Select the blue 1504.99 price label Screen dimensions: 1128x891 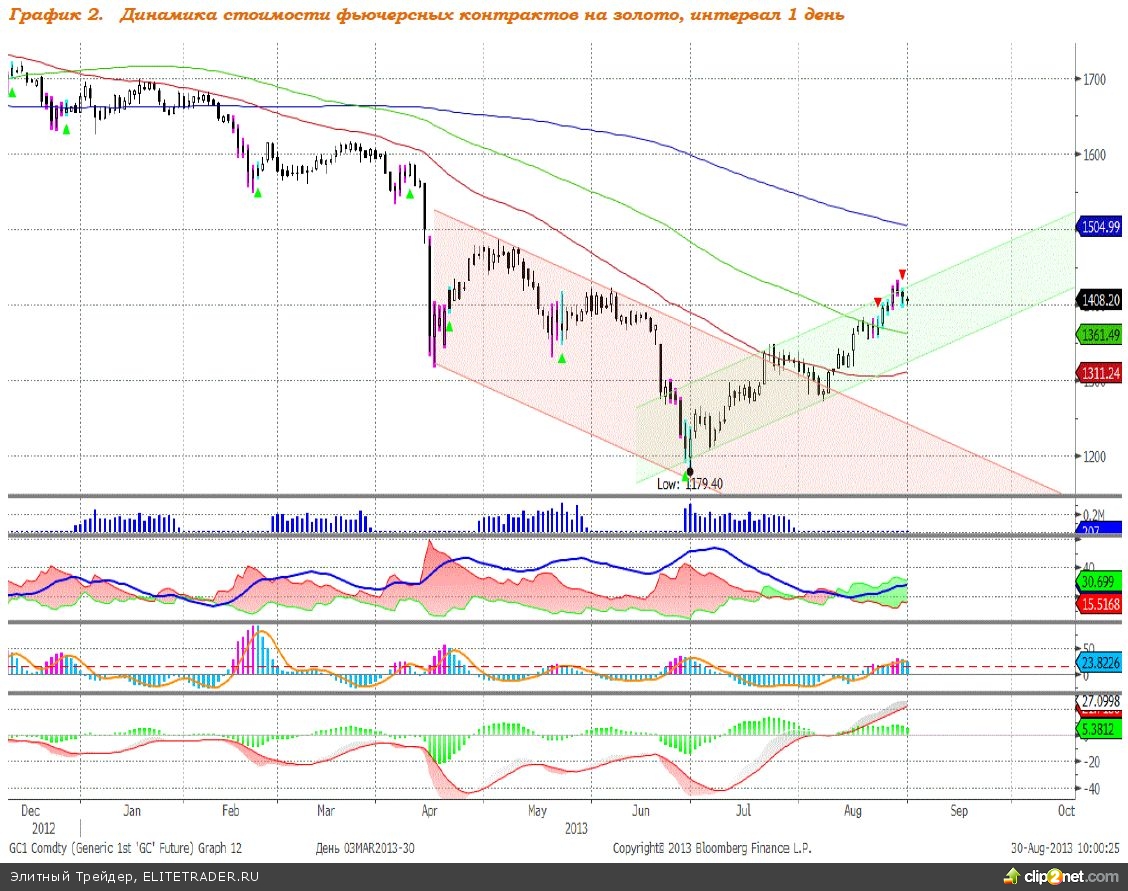(x=1100, y=227)
